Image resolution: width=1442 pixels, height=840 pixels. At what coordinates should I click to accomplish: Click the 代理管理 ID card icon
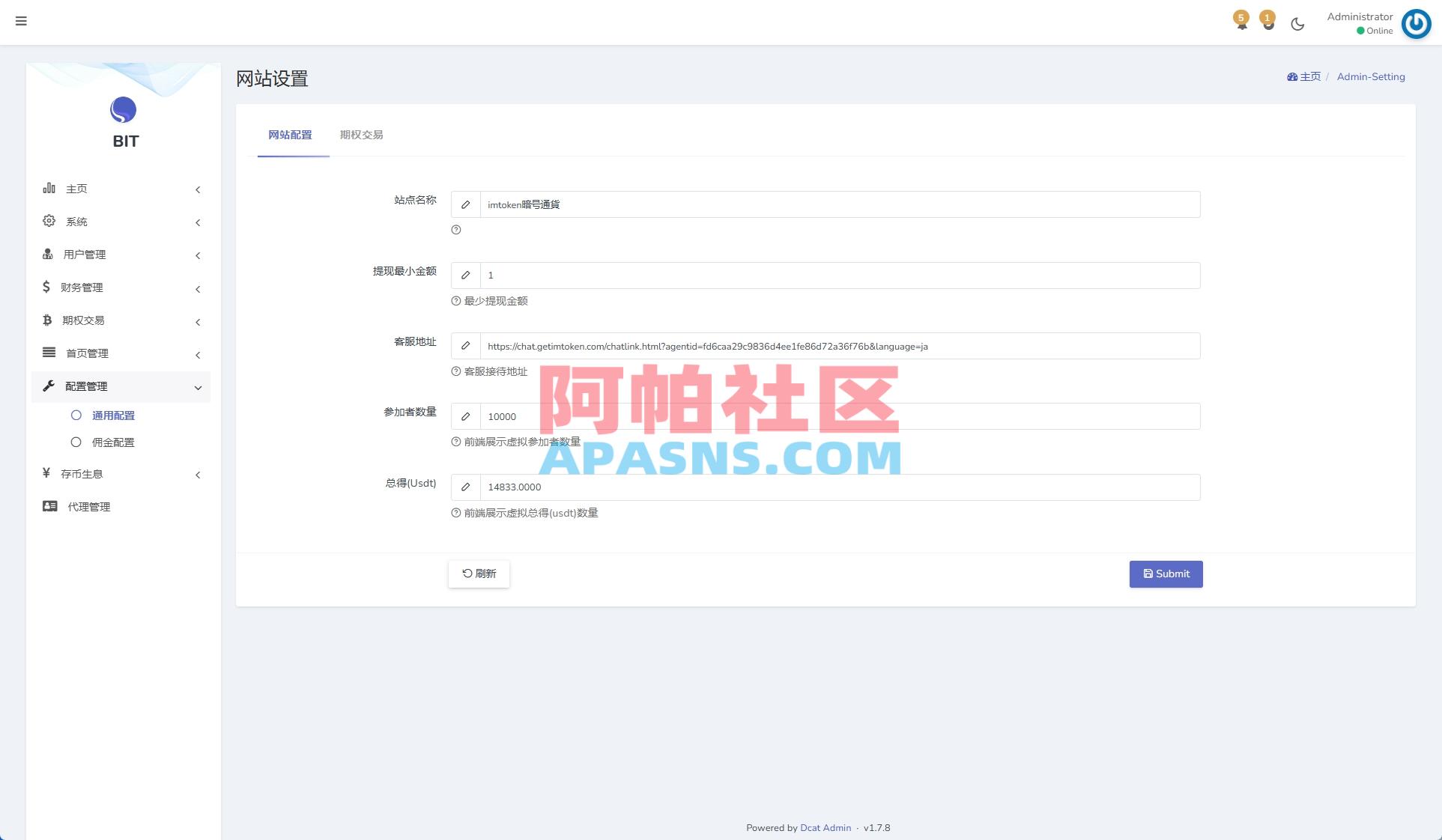click(x=48, y=506)
